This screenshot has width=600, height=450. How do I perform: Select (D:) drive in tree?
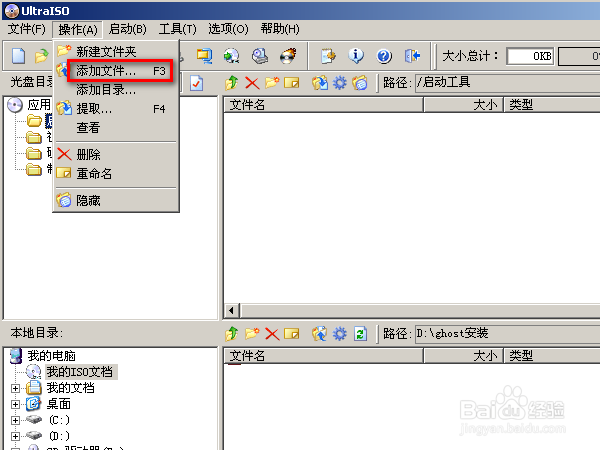[x=59, y=436]
